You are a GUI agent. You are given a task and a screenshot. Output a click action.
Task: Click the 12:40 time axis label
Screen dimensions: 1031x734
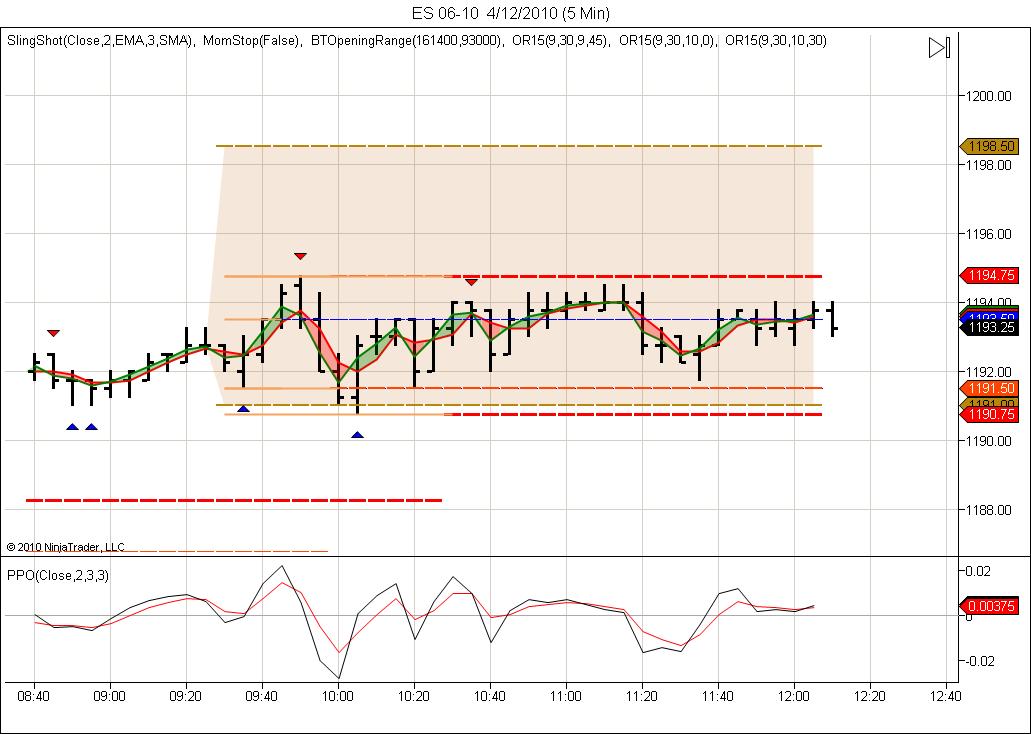[946, 697]
